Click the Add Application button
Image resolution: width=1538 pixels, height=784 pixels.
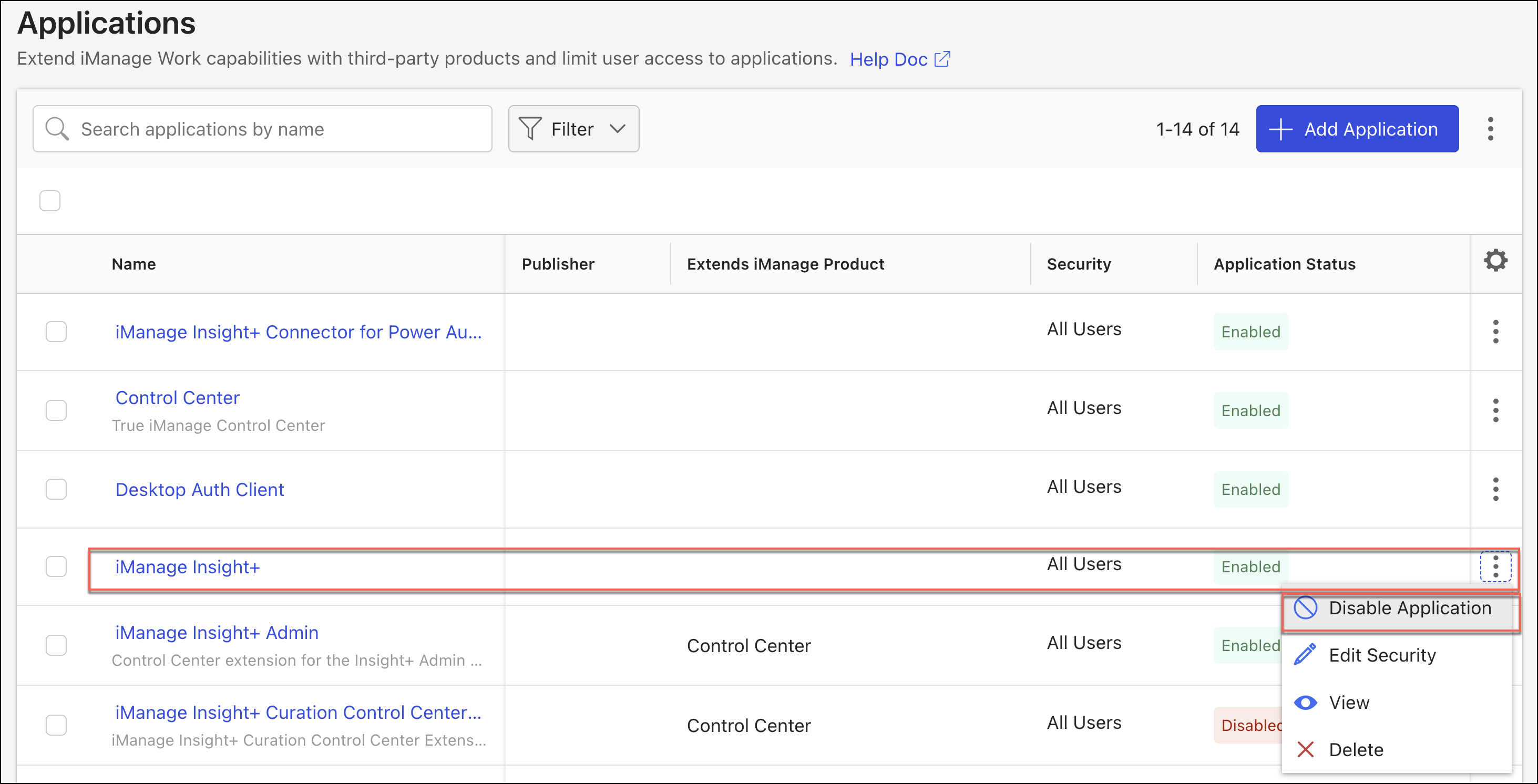[1357, 129]
